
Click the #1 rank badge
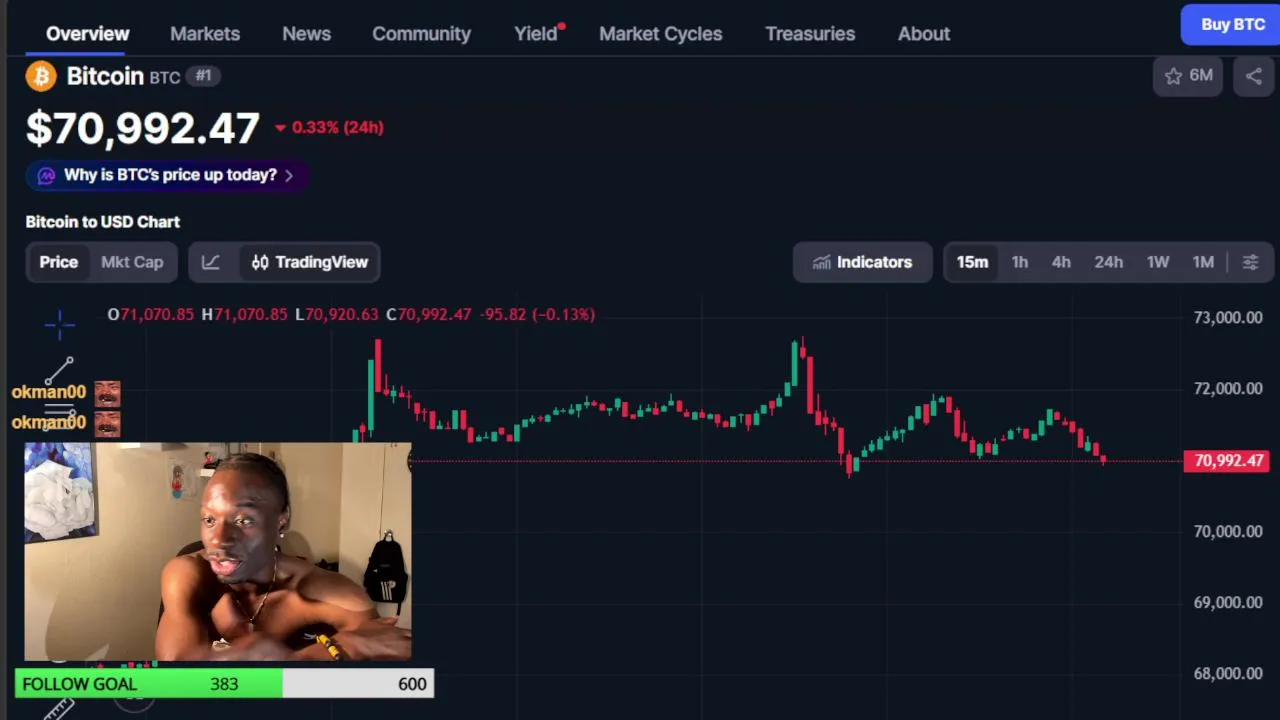[x=203, y=76]
